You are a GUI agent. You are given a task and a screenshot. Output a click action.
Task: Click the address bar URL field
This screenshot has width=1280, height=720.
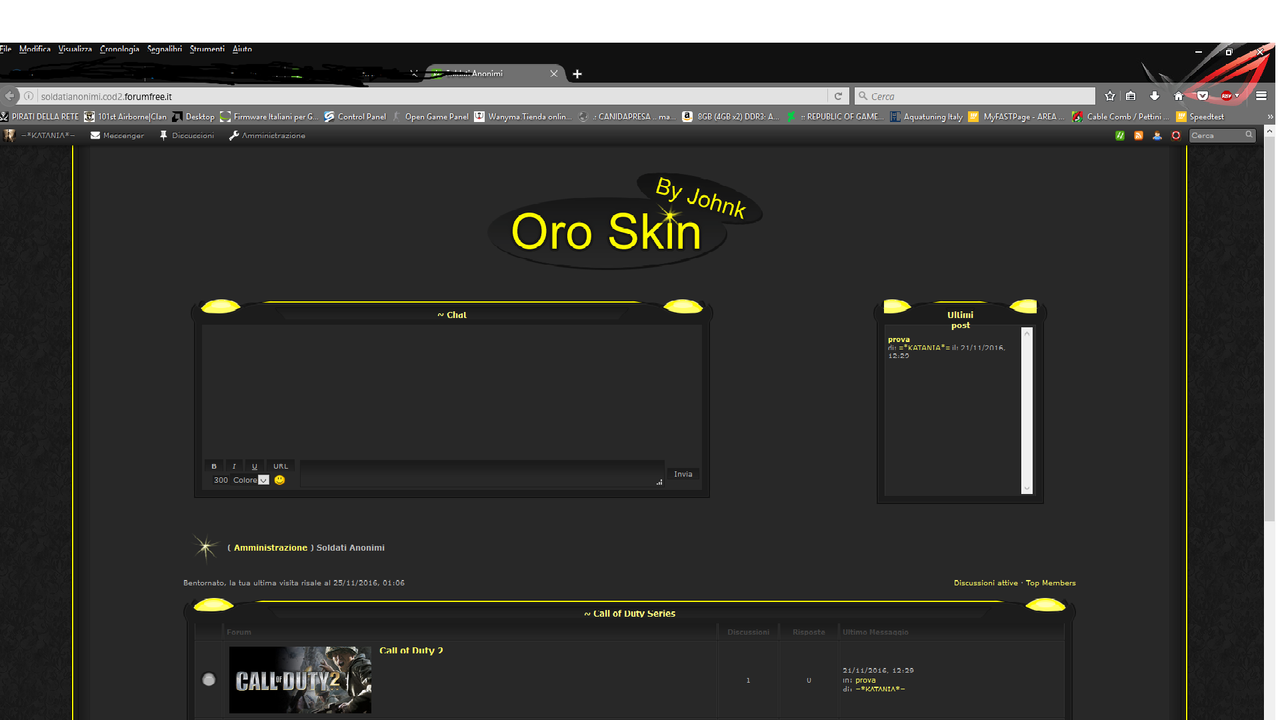[x=430, y=96]
